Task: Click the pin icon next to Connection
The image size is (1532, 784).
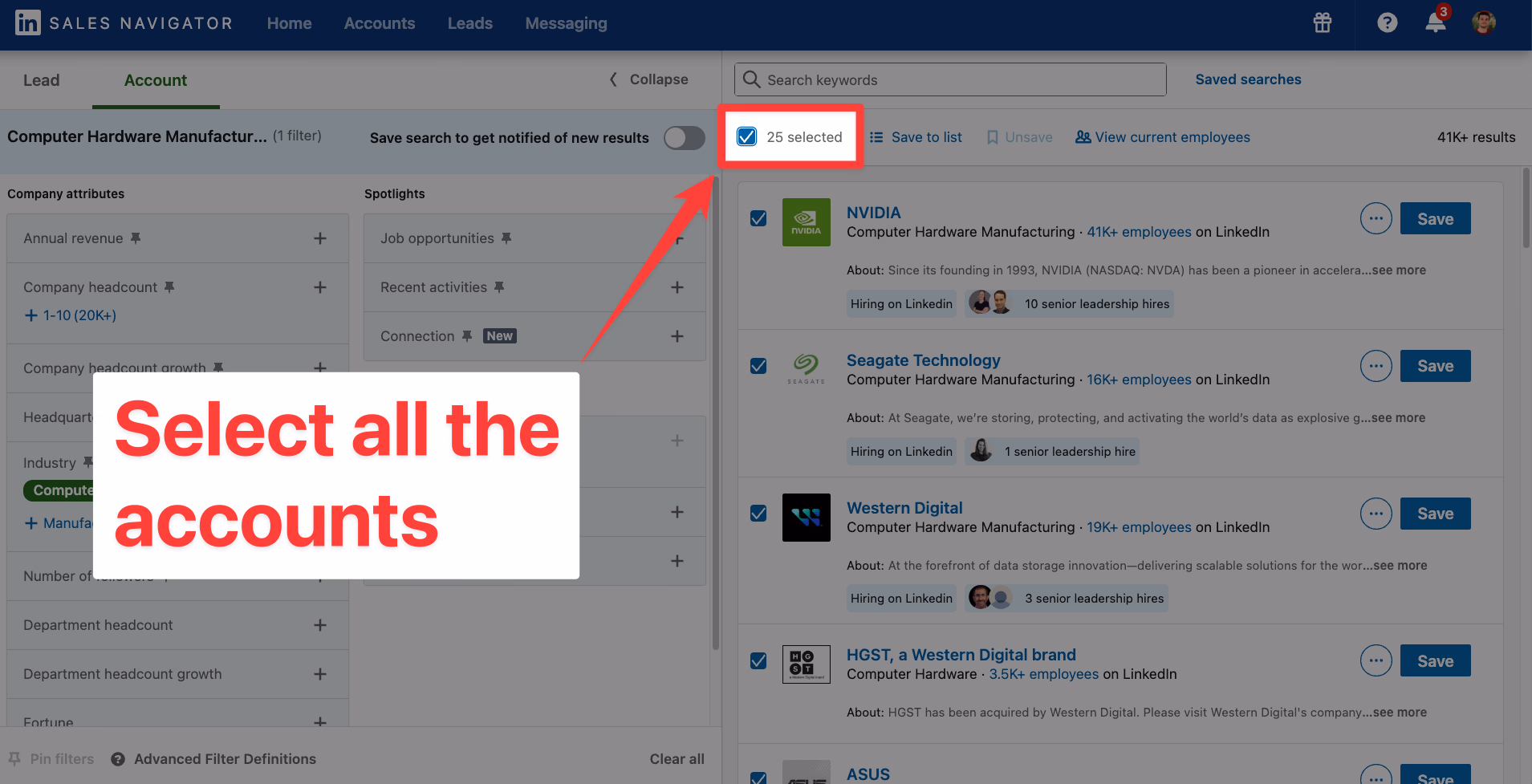Action: click(x=467, y=336)
